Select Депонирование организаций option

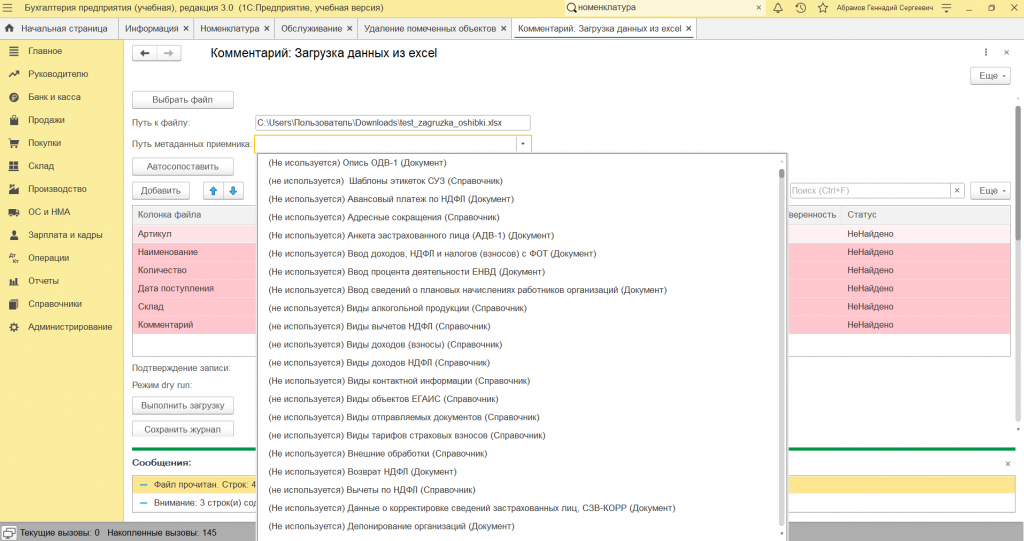pyautogui.click(x=391, y=526)
